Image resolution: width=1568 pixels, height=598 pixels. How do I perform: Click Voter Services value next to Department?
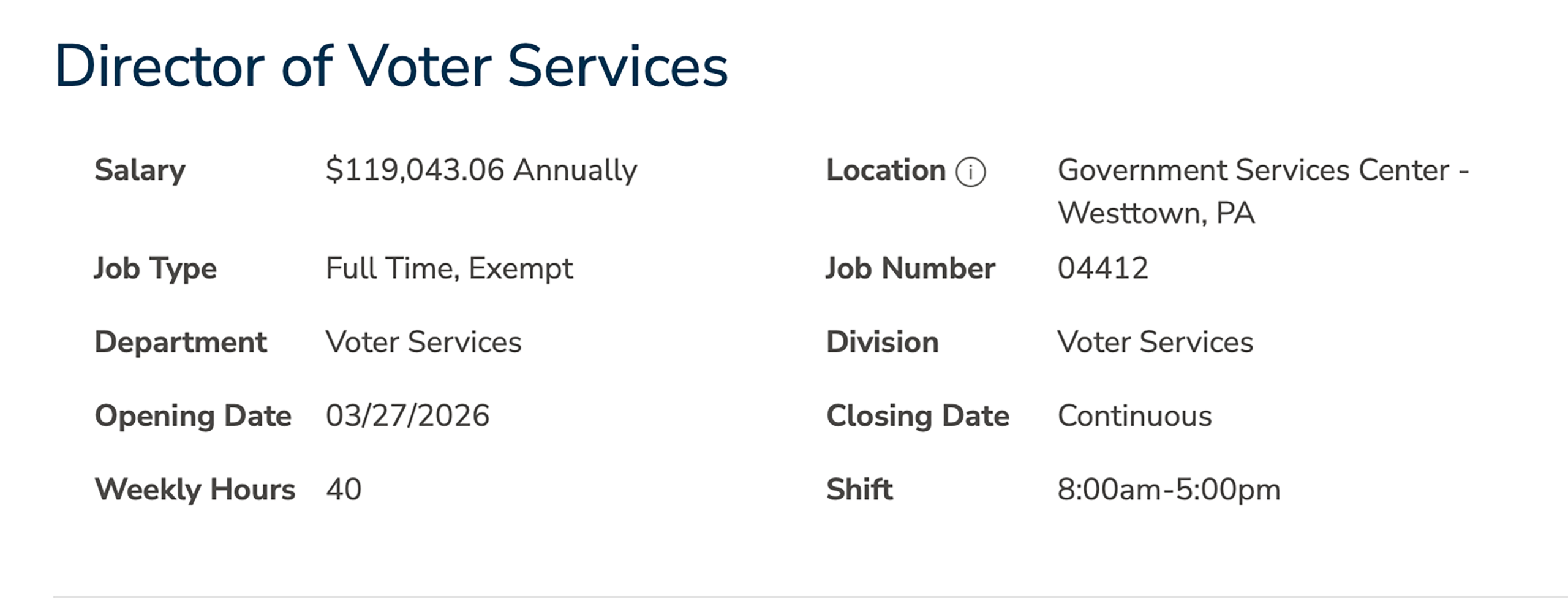tap(423, 342)
